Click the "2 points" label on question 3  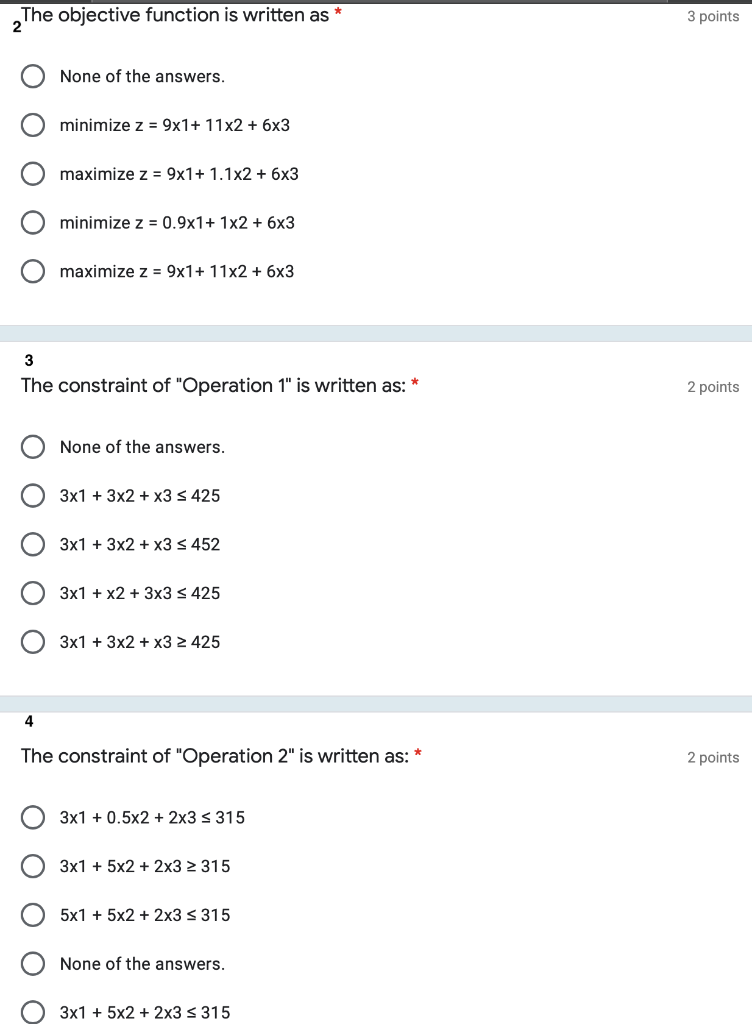(712, 386)
